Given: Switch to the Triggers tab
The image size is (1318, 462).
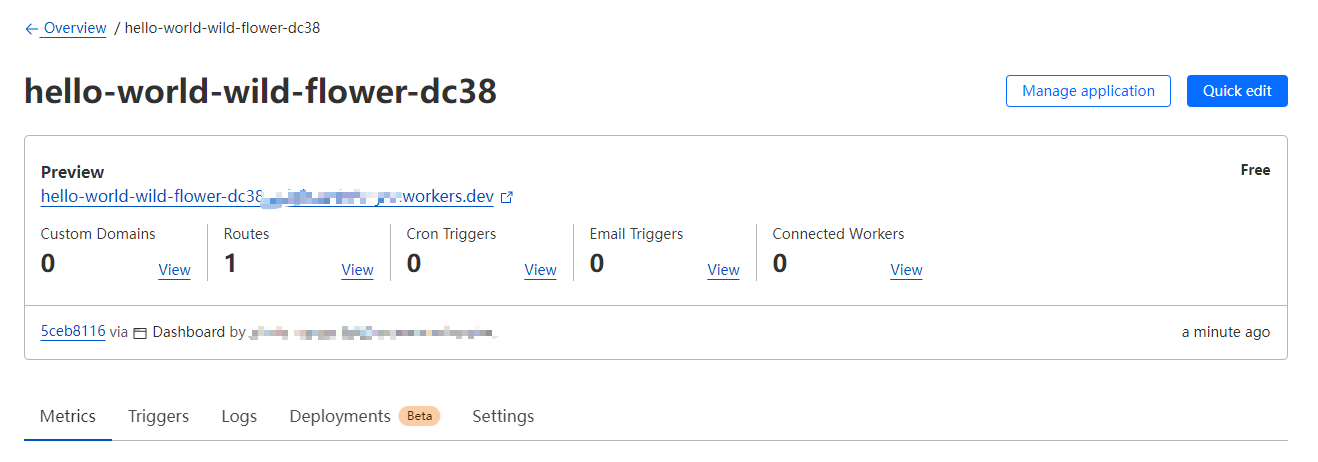Looking at the screenshot, I should 158,416.
